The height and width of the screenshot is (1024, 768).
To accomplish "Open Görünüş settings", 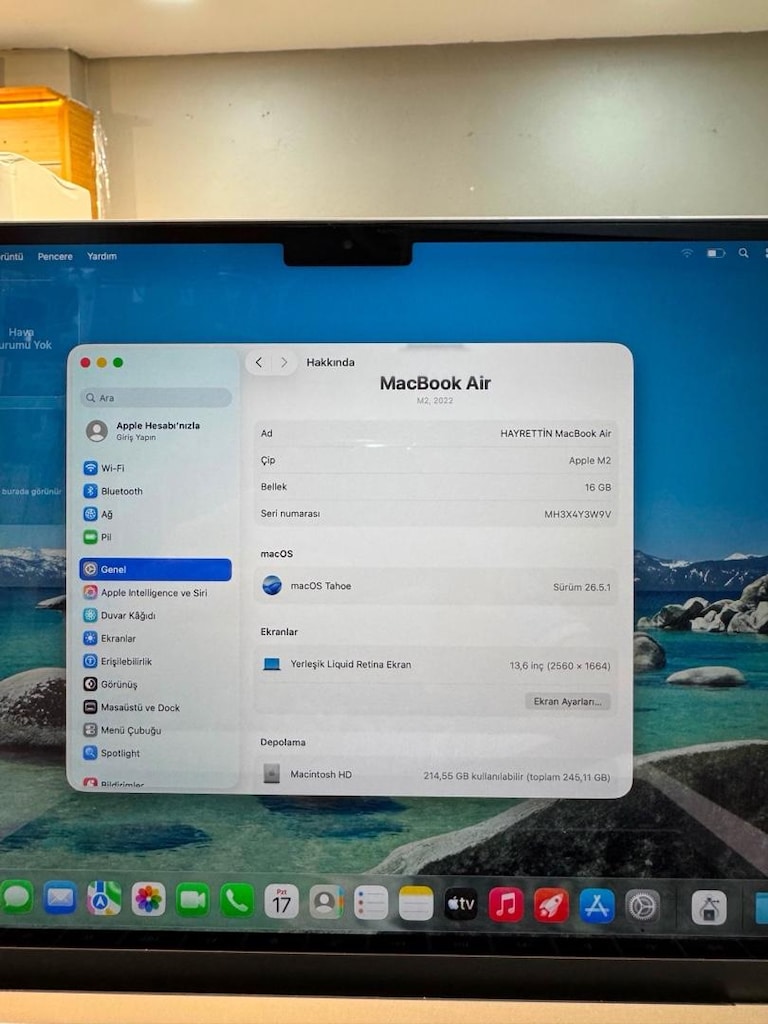I will (x=155, y=684).
